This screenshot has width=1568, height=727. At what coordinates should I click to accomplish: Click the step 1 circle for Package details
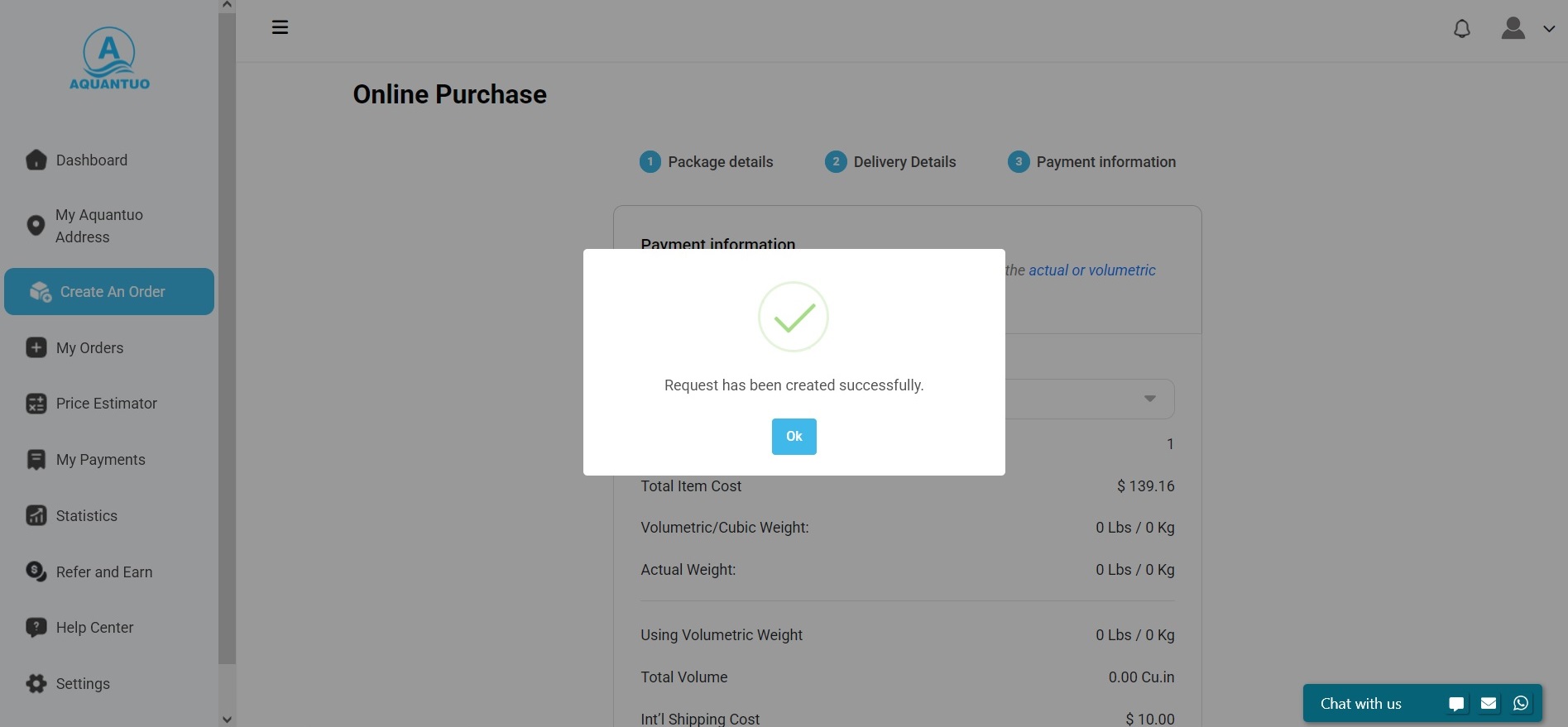(x=650, y=162)
